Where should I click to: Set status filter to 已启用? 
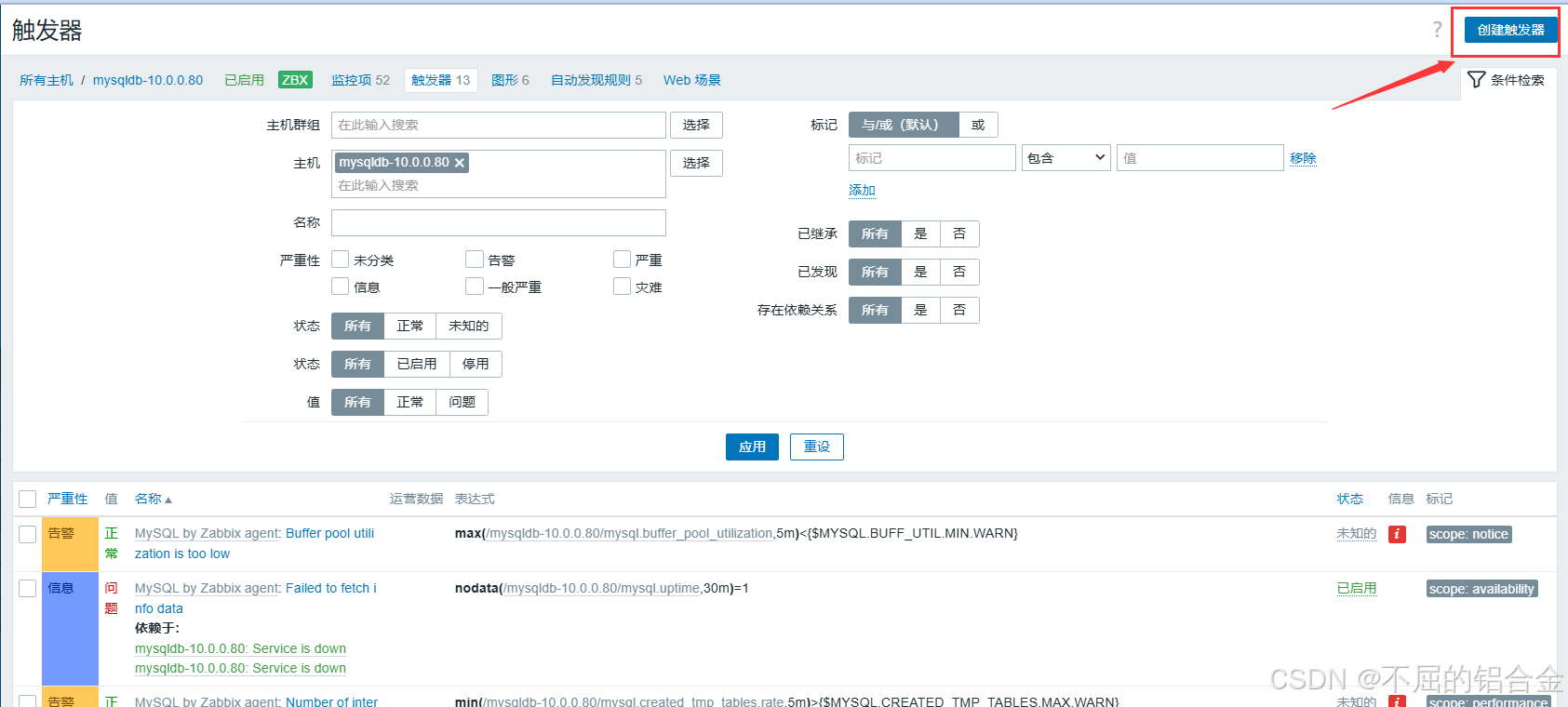(417, 364)
